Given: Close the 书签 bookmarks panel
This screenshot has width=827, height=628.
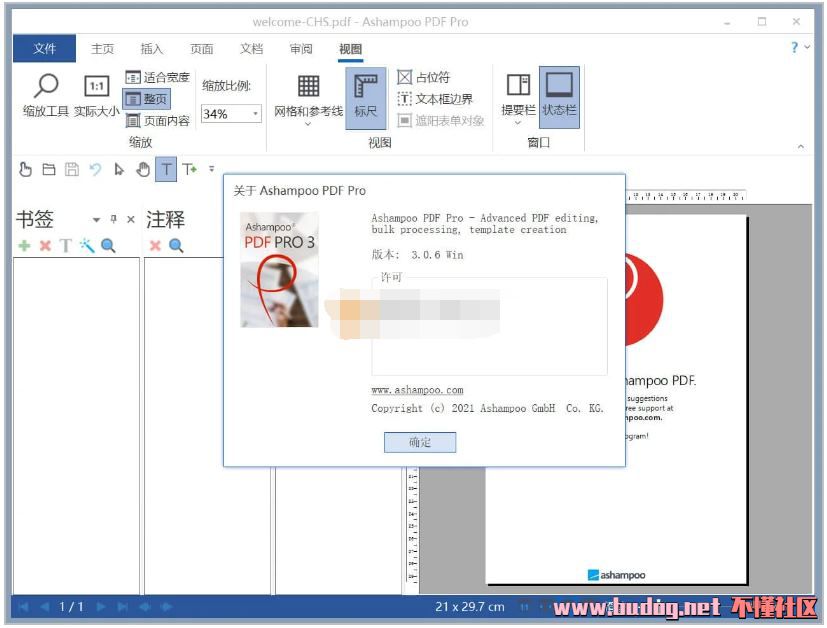Looking at the screenshot, I should (x=131, y=219).
